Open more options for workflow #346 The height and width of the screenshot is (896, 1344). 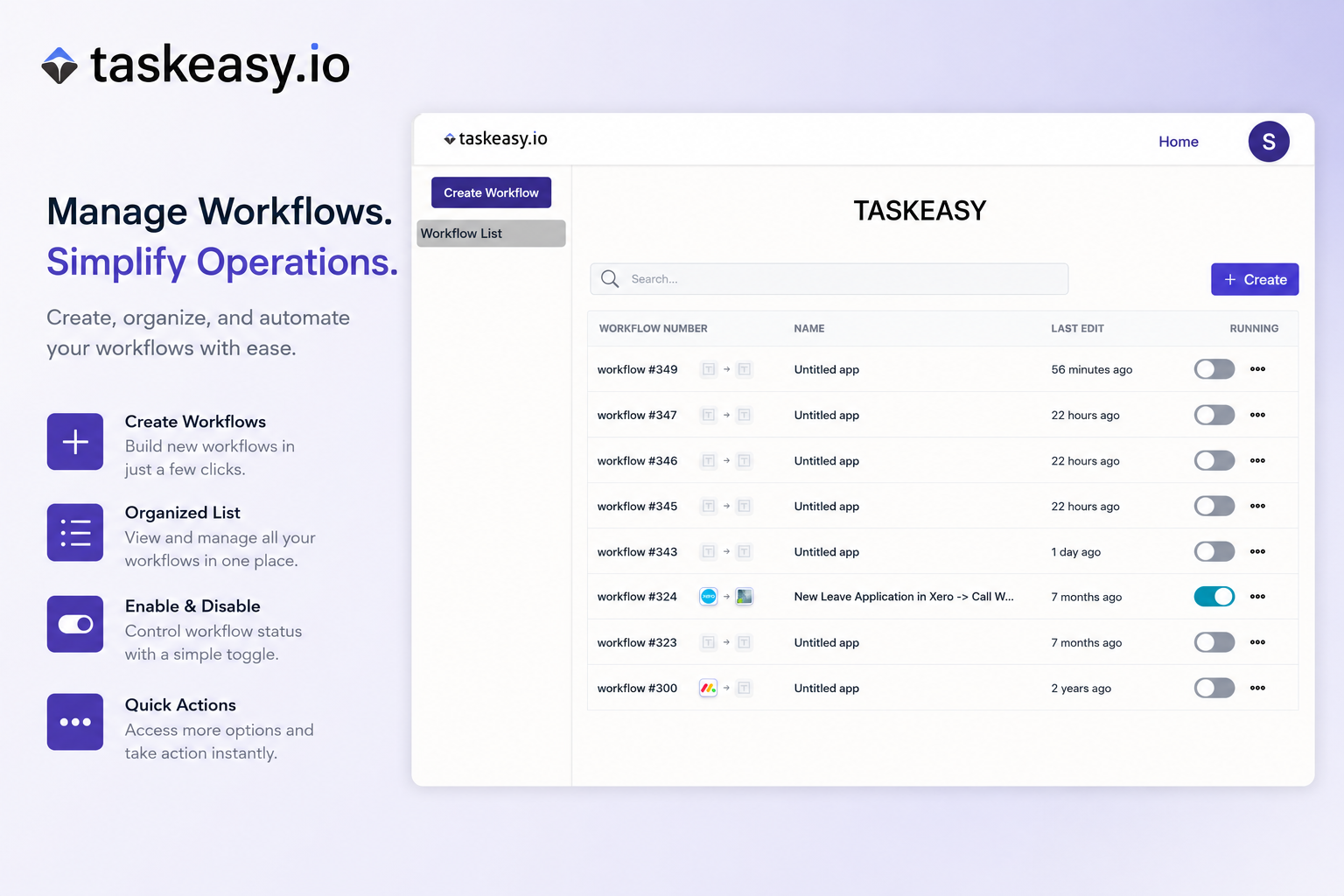(x=1257, y=460)
